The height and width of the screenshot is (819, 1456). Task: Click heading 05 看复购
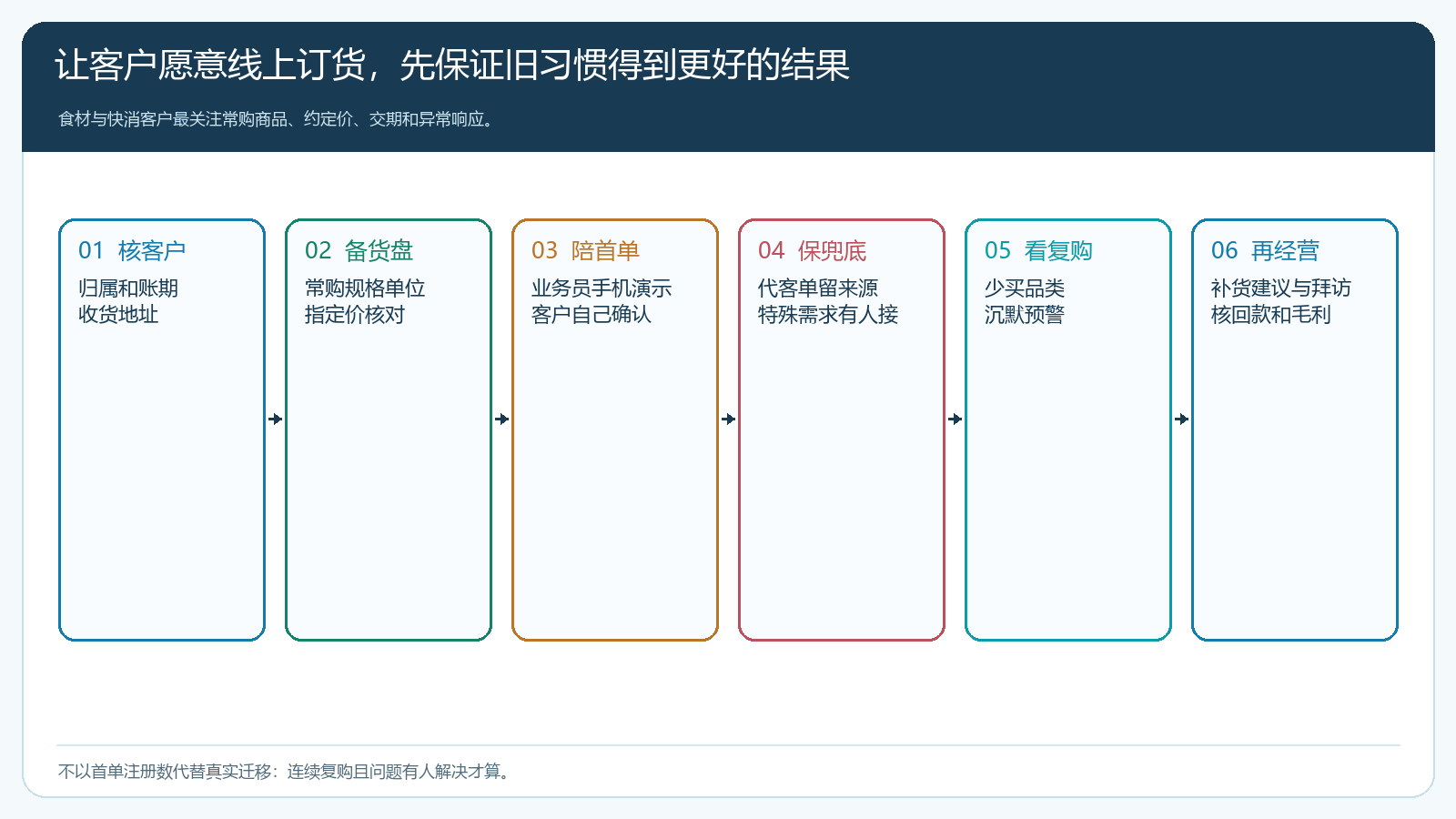coord(1038,250)
